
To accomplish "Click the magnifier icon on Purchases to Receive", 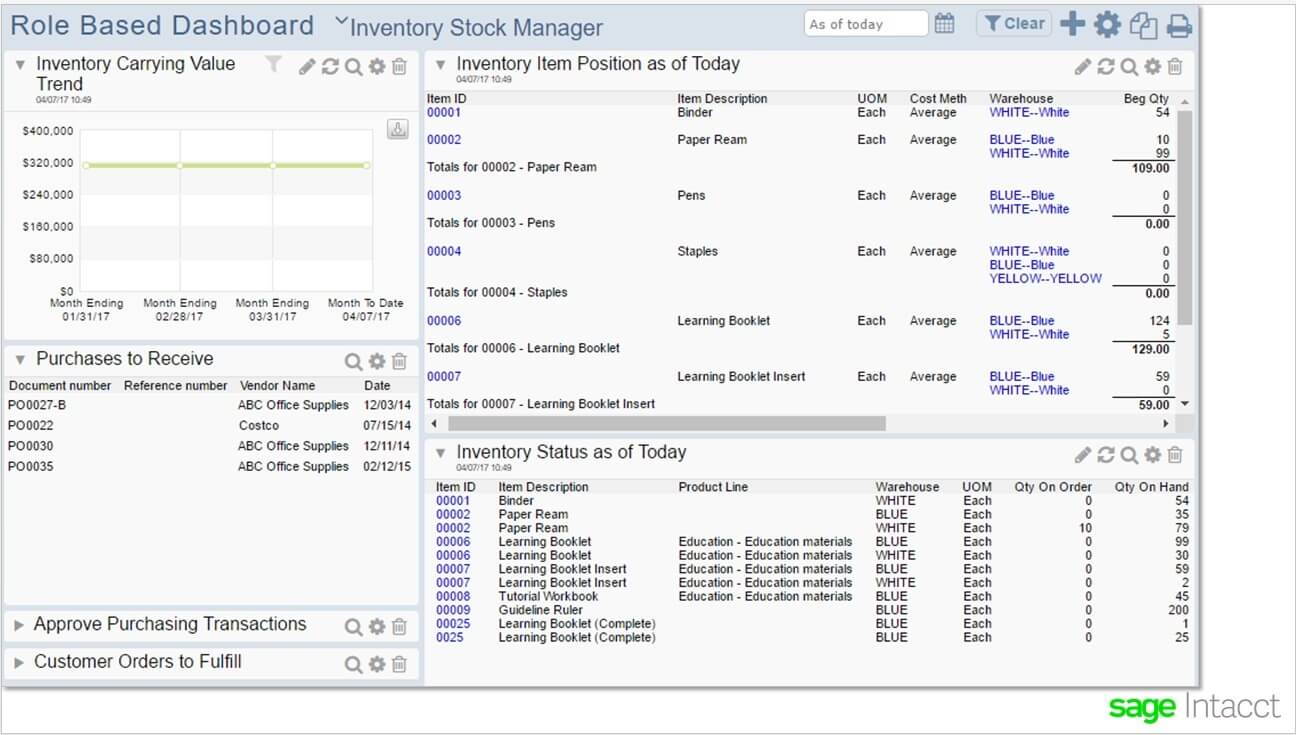I will tap(351, 361).
